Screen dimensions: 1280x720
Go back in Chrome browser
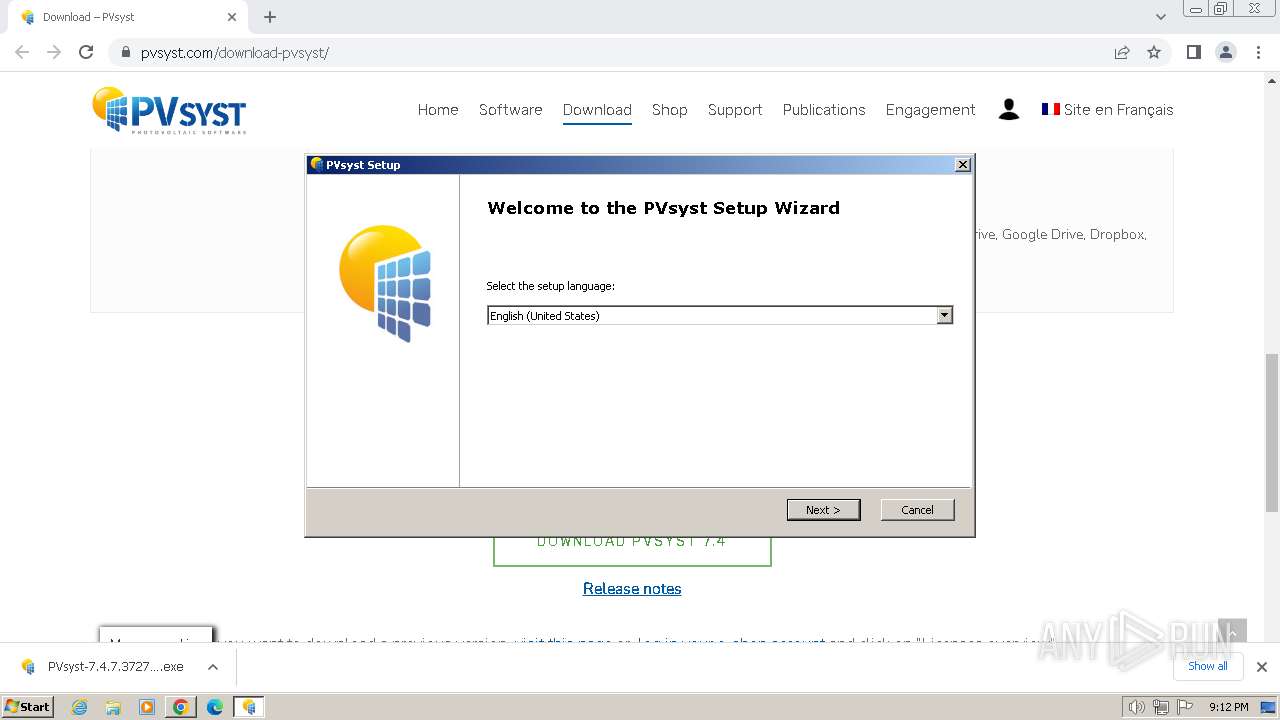click(x=22, y=52)
